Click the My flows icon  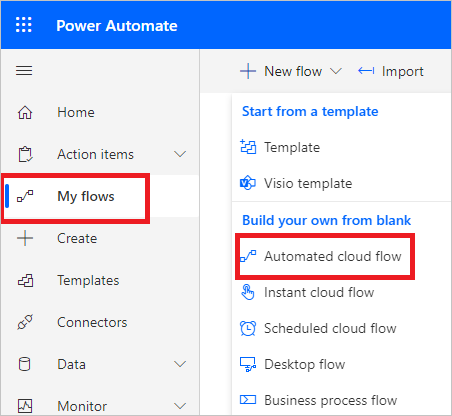(25, 196)
